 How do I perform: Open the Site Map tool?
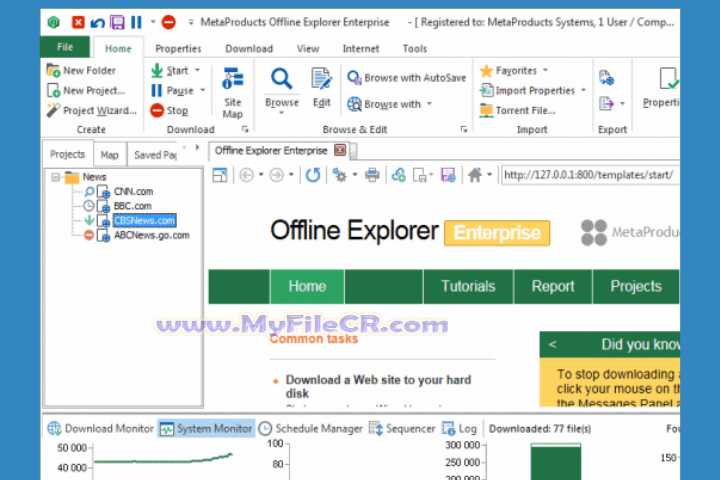point(232,93)
